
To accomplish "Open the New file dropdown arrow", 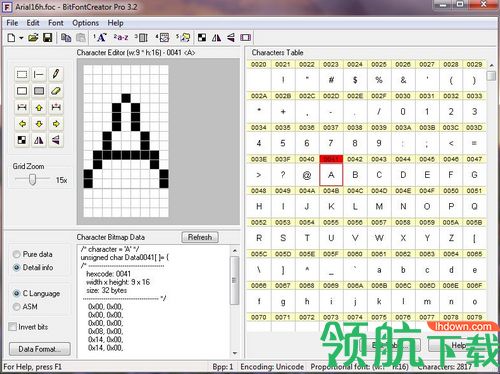I will (21, 38).
